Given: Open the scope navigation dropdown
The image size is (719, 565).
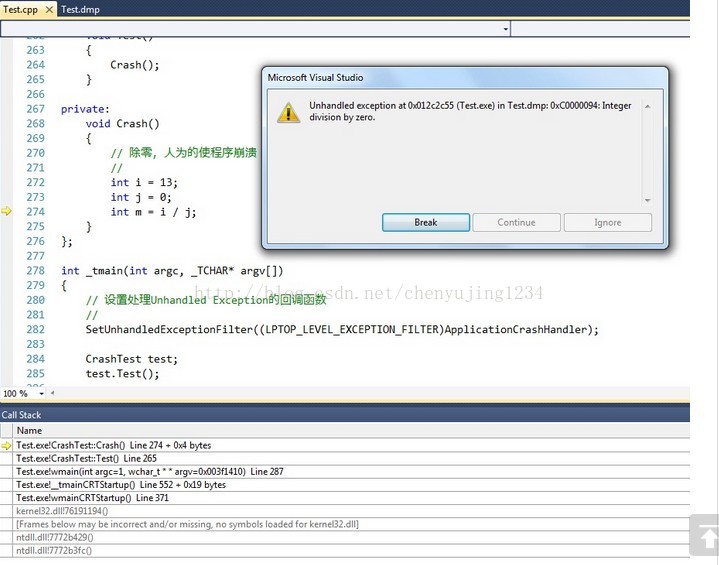Looking at the screenshot, I should pos(505,29).
